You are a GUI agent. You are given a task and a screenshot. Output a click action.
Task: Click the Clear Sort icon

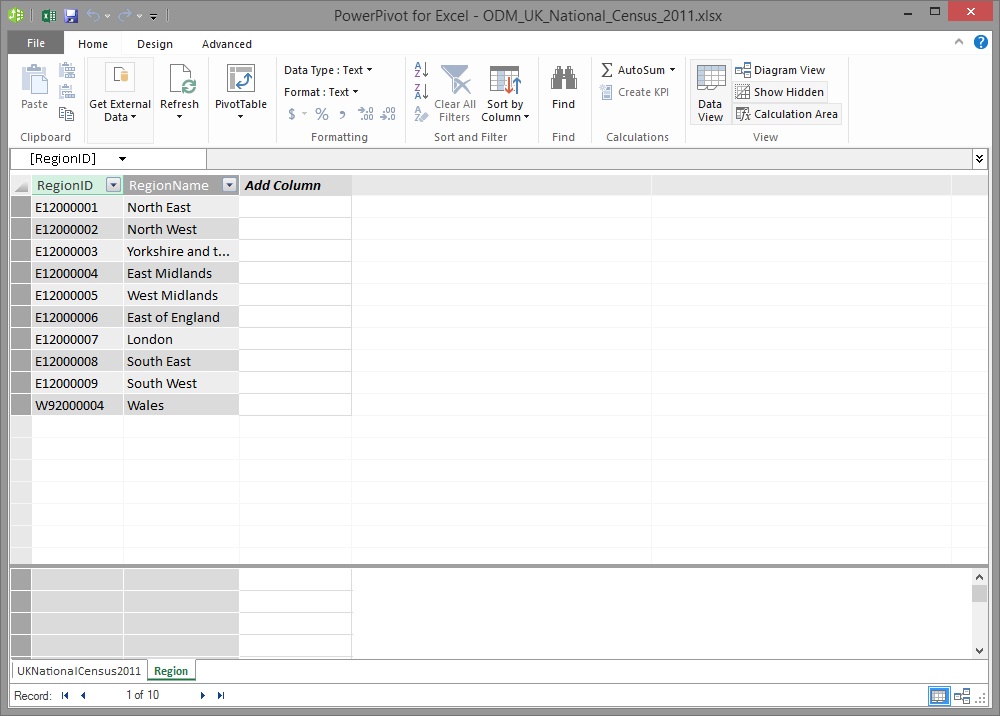[421, 113]
